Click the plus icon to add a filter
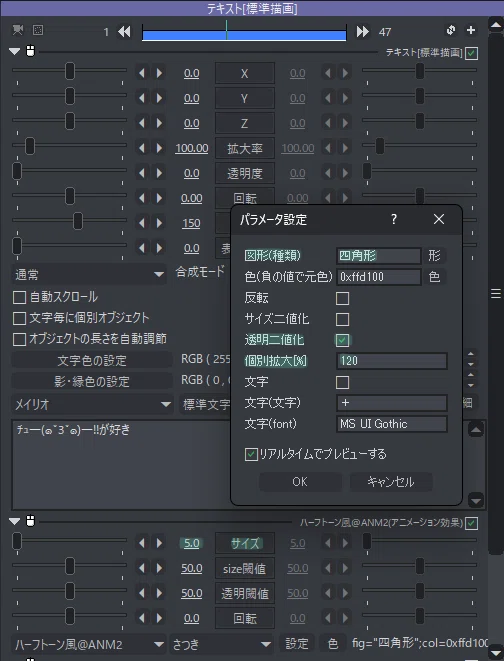The width and height of the screenshot is (504, 661). click(x=471, y=30)
